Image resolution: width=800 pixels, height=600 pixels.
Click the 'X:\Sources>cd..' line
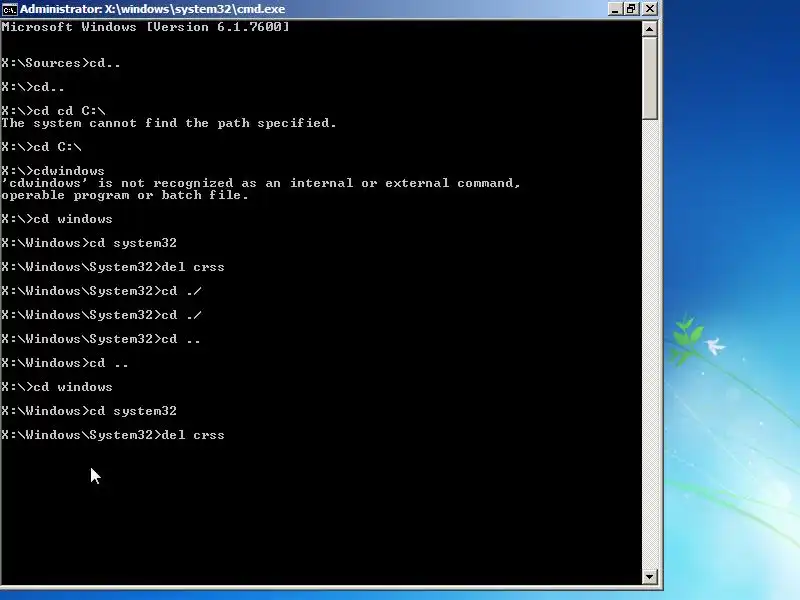click(61, 63)
